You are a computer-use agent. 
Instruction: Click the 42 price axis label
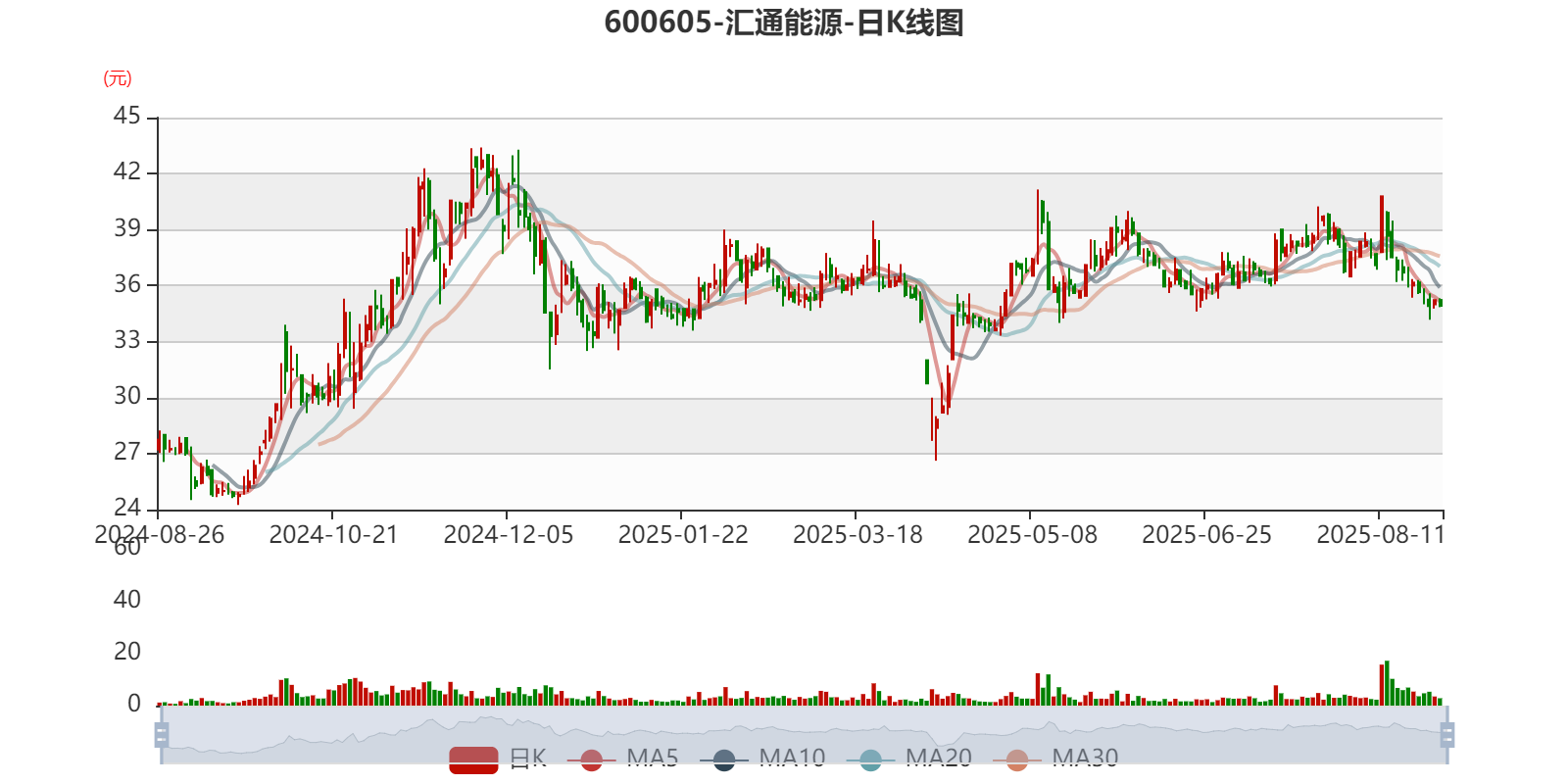click(127, 172)
